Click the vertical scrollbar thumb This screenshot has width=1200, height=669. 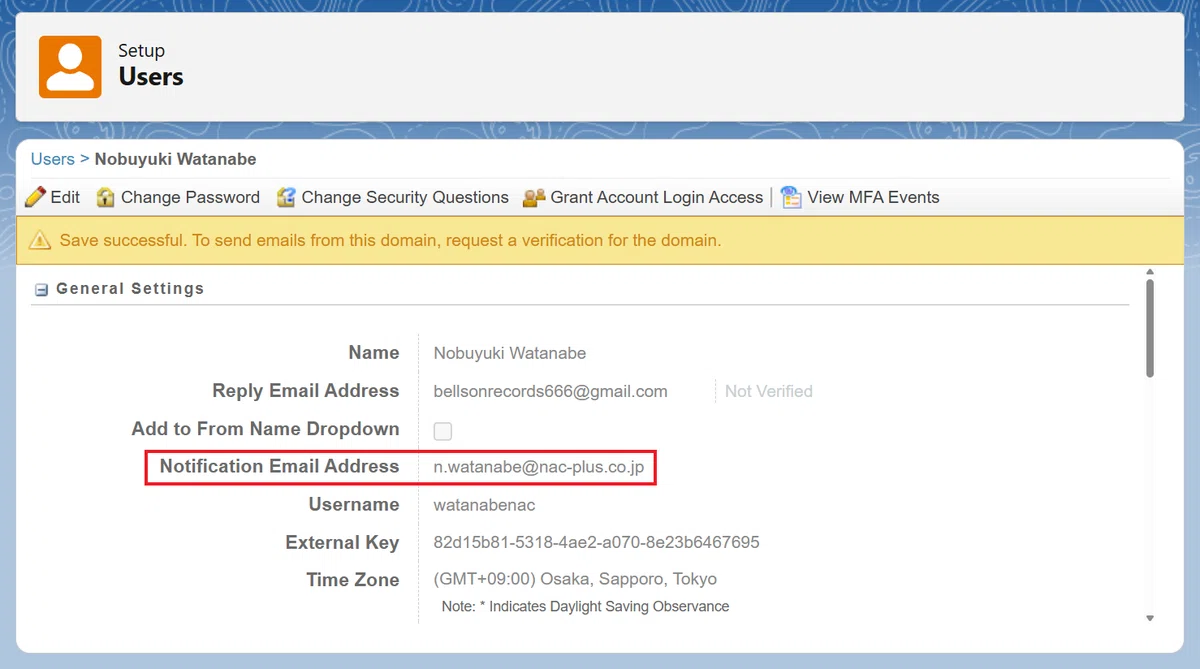[x=1150, y=328]
